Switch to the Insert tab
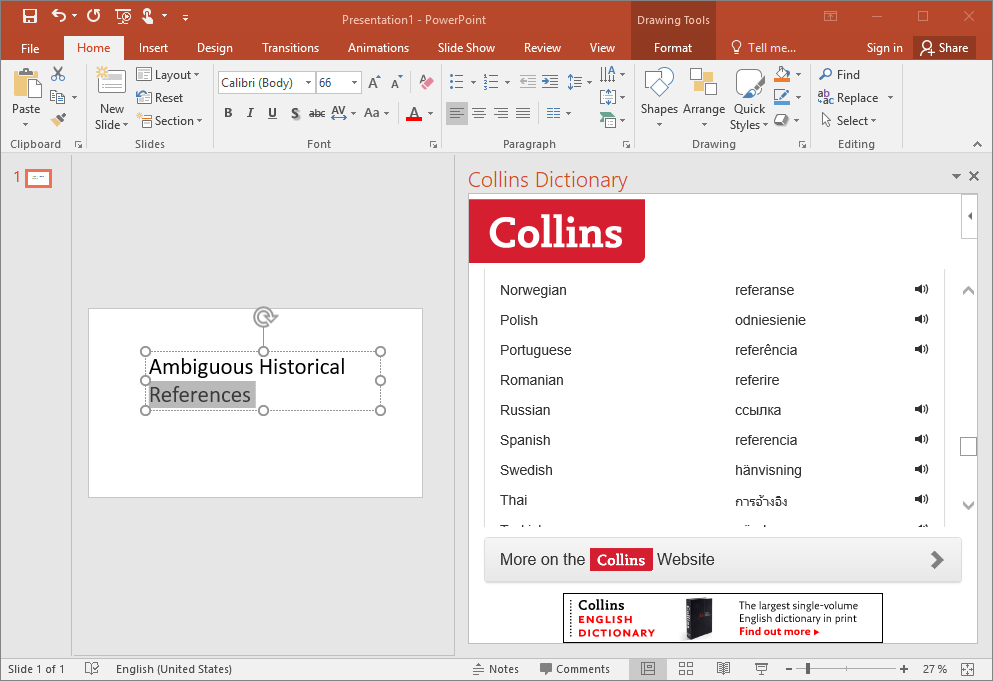The image size is (993, 681). click(153, 48)
